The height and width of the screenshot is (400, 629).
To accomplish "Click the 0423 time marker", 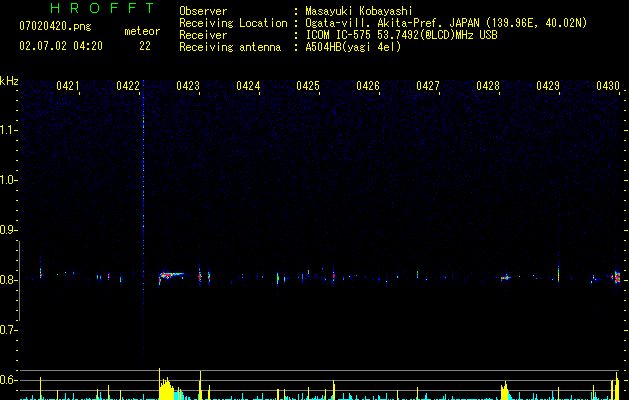I will 188,86.
